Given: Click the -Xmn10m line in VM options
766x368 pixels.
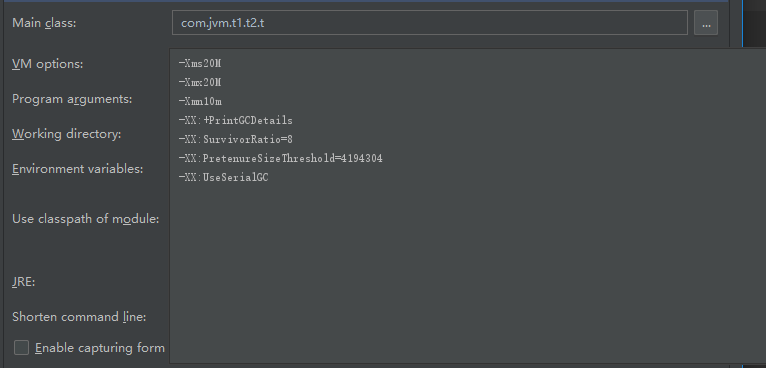Looking at the screenshot, I should tap(200, 101).
